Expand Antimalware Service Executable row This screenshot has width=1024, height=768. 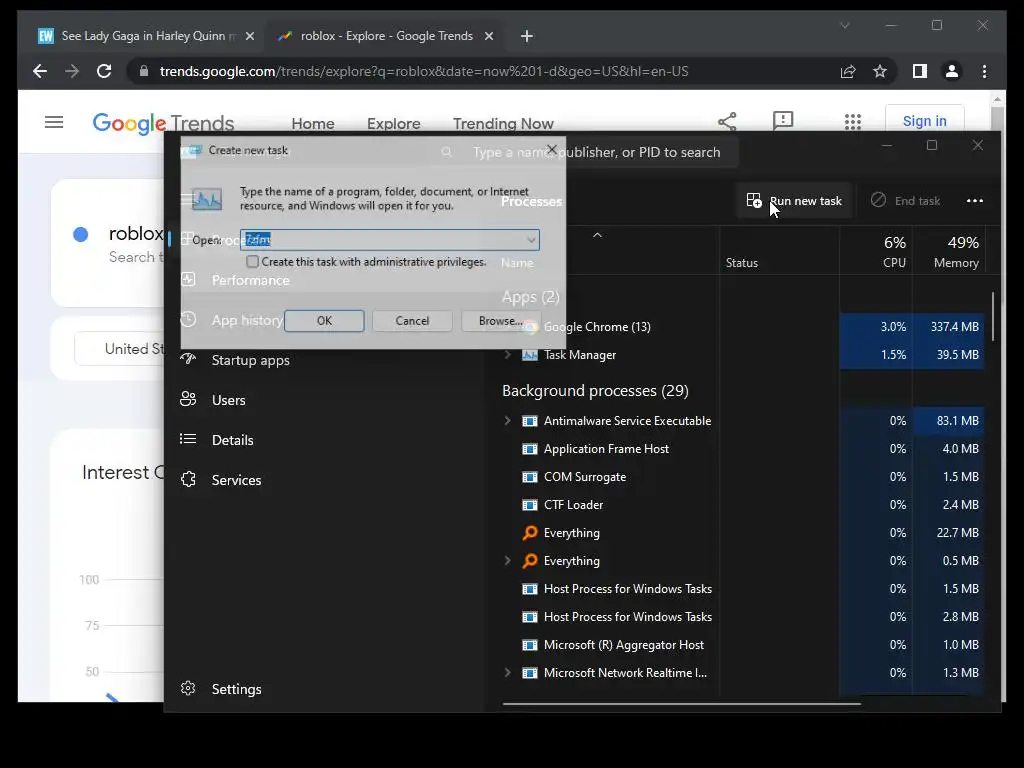point(507,421)
